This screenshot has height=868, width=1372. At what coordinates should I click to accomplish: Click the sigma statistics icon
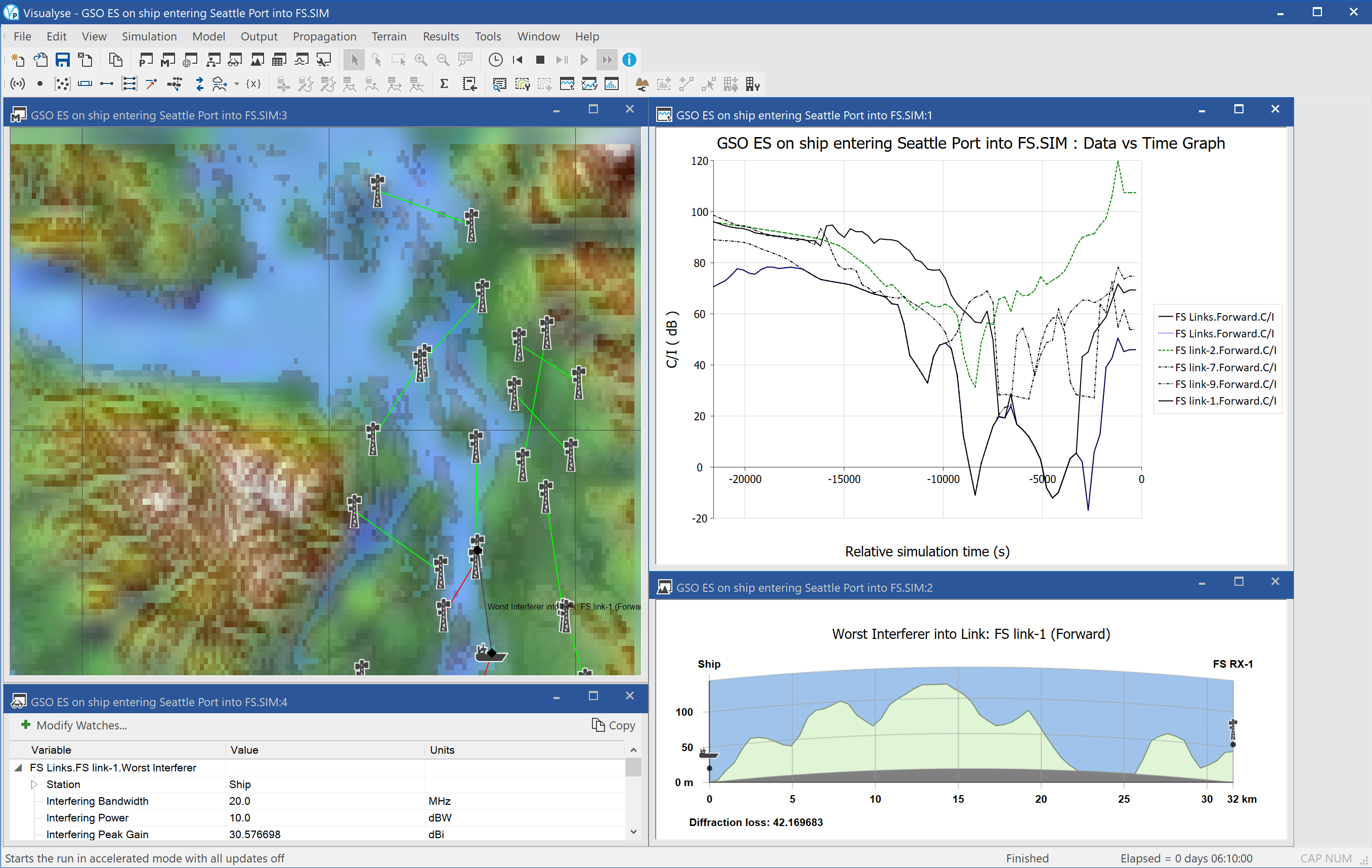click(x=444, y=84)
